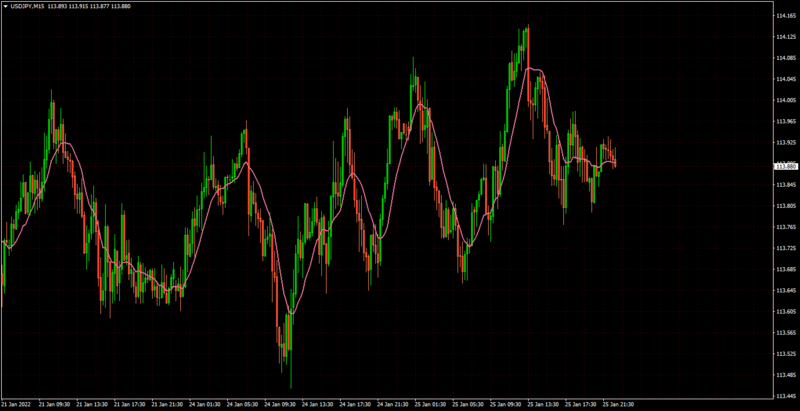Click the 24 Jan 21:30 time label
800x411 pixels.
tap(392, 403)
